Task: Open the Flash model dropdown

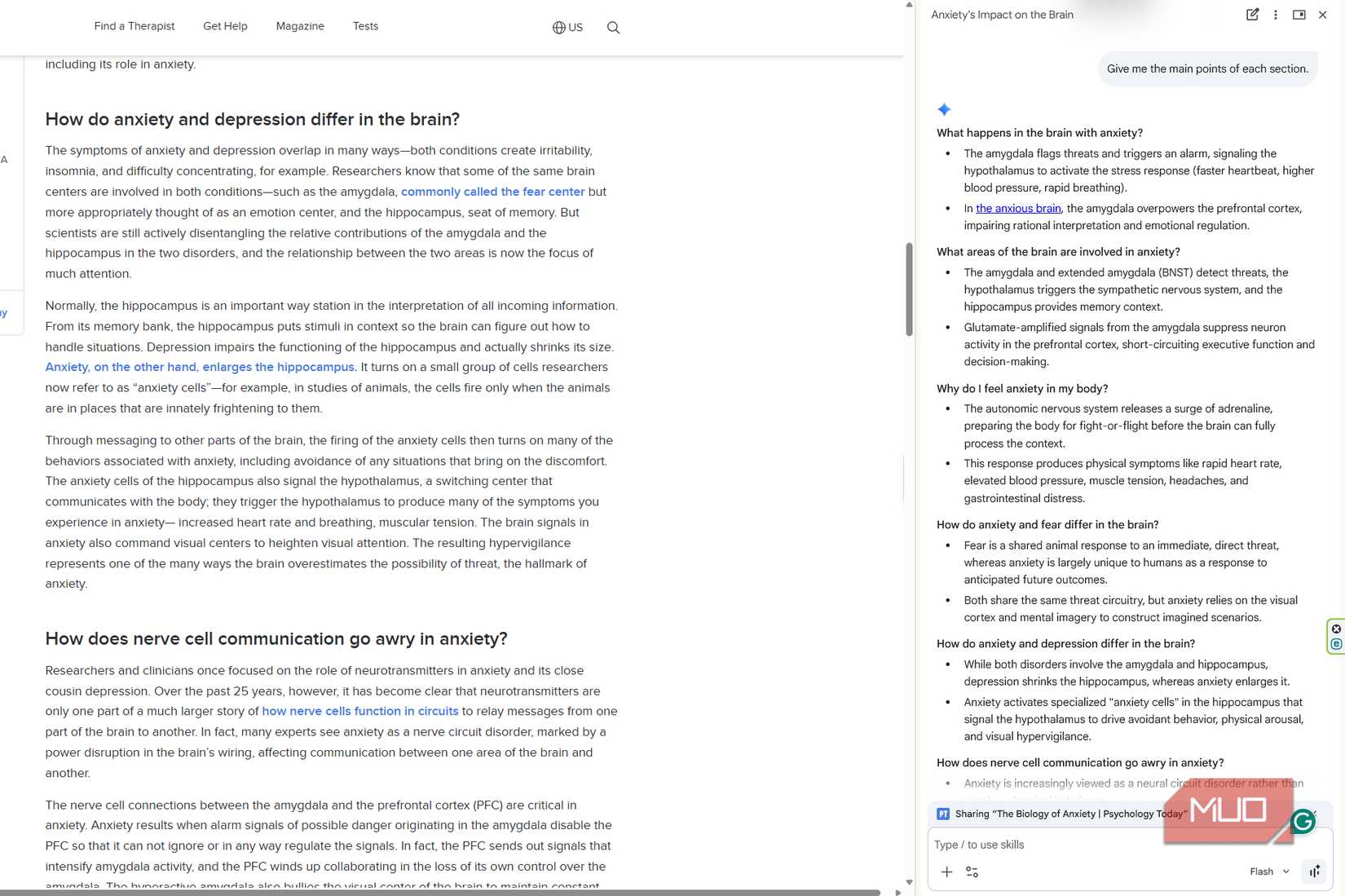Action: 1269,872
